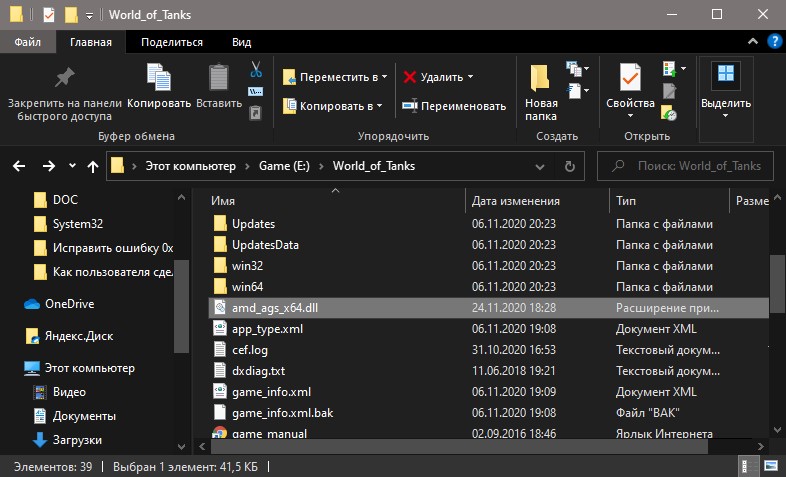Open System32 folder in navigation pane
This screenshot has height=477, width=786.
coord(68,223)
